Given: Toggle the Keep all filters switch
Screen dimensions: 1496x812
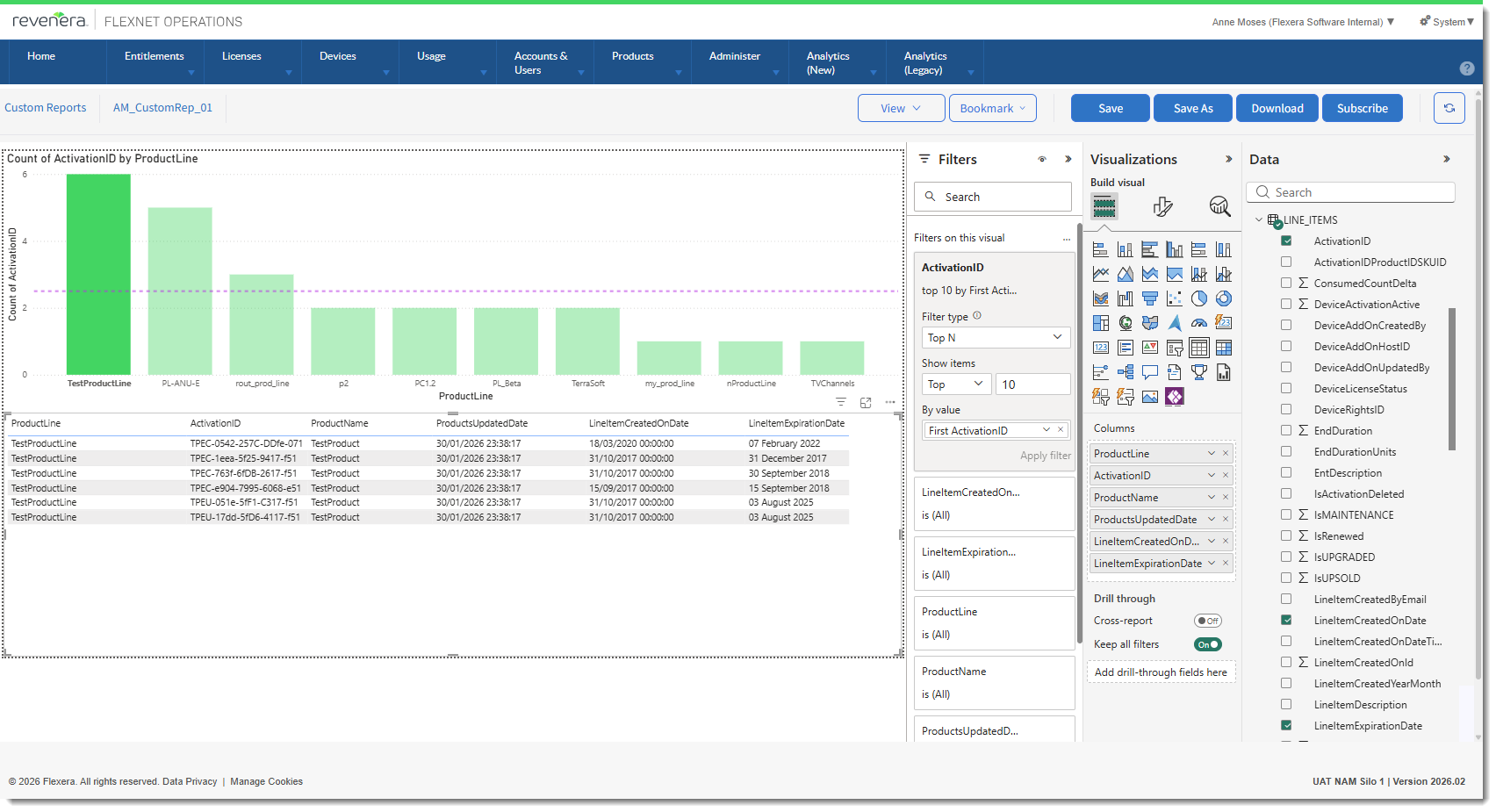Looking at the screenshot, I should tap(1207, 644).
